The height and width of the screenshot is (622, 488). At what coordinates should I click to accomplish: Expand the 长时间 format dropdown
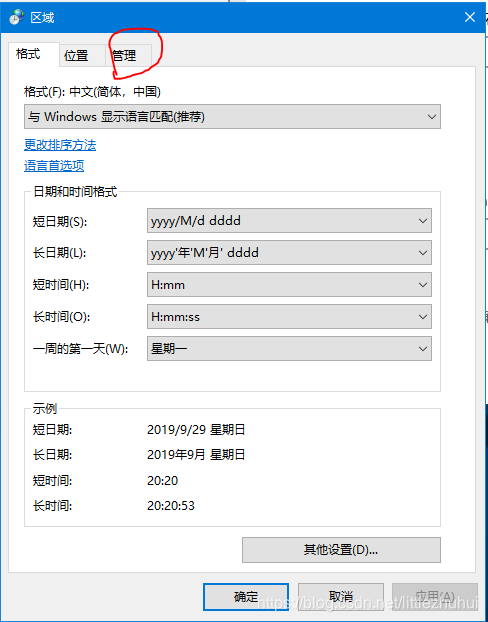[x=289, y=317]
